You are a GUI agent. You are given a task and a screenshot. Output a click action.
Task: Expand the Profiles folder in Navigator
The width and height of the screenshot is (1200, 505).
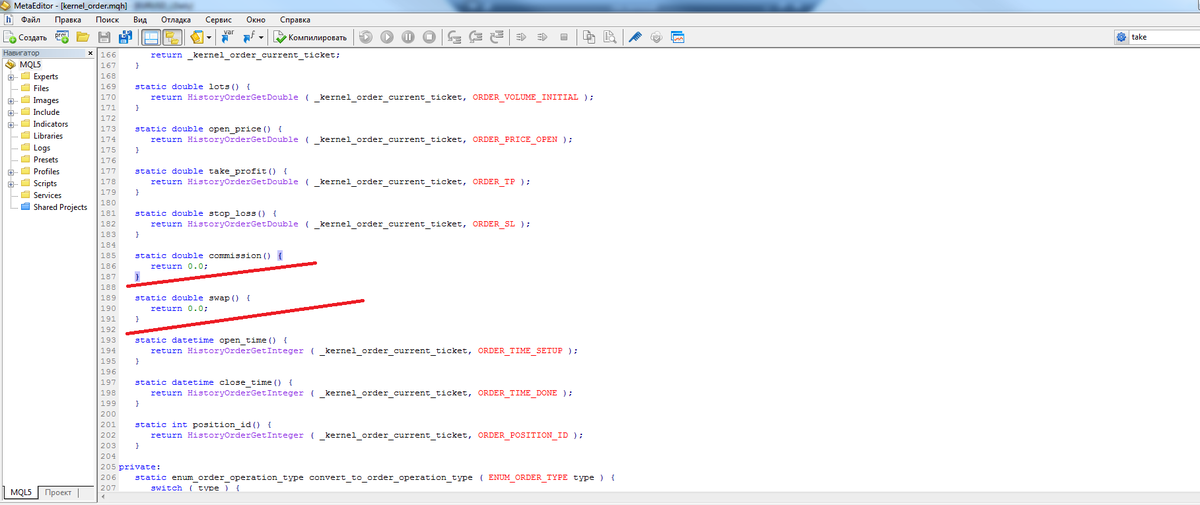tap(10, 171)
